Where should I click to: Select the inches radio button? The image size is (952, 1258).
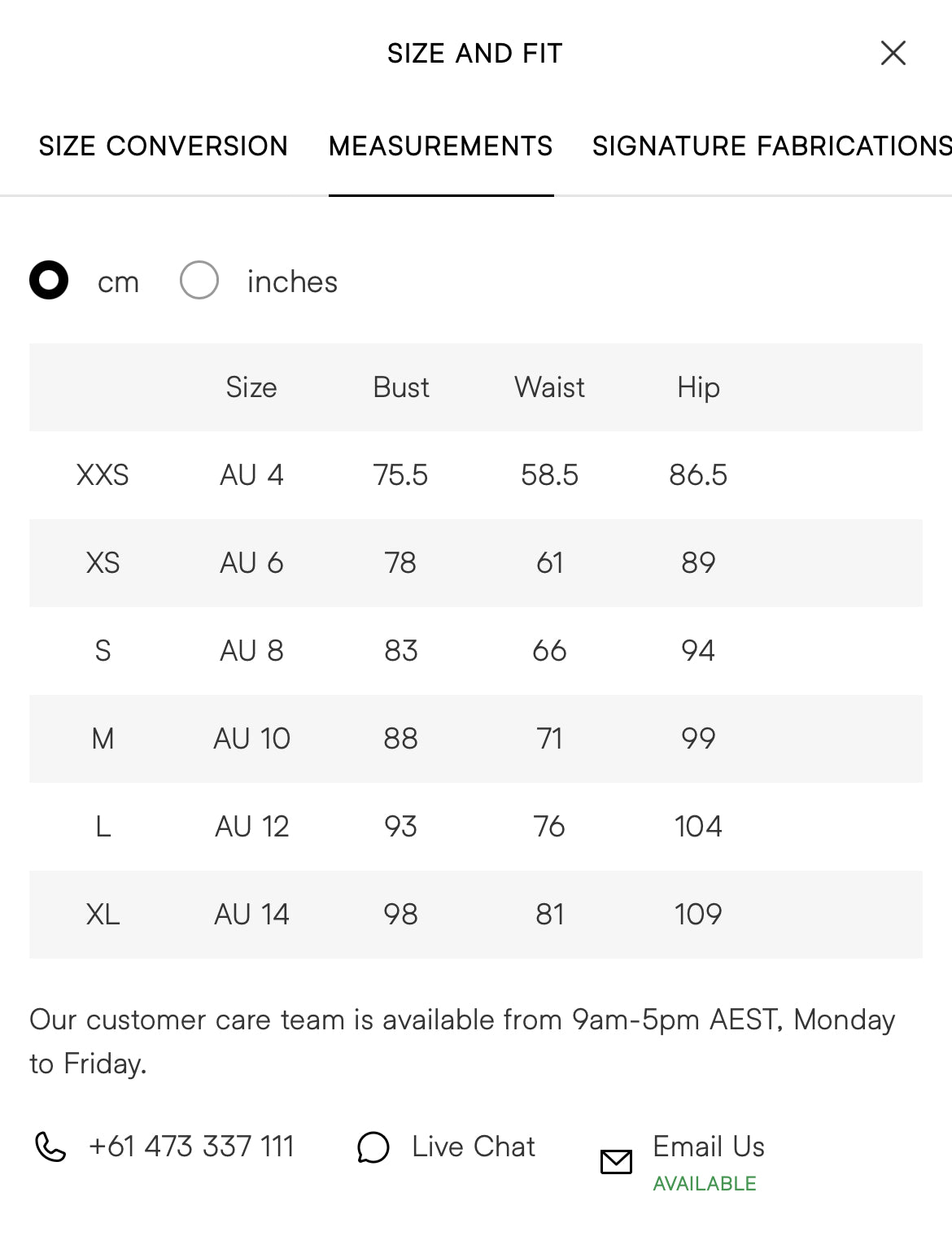pyautogui.click(x=199, y=281)
